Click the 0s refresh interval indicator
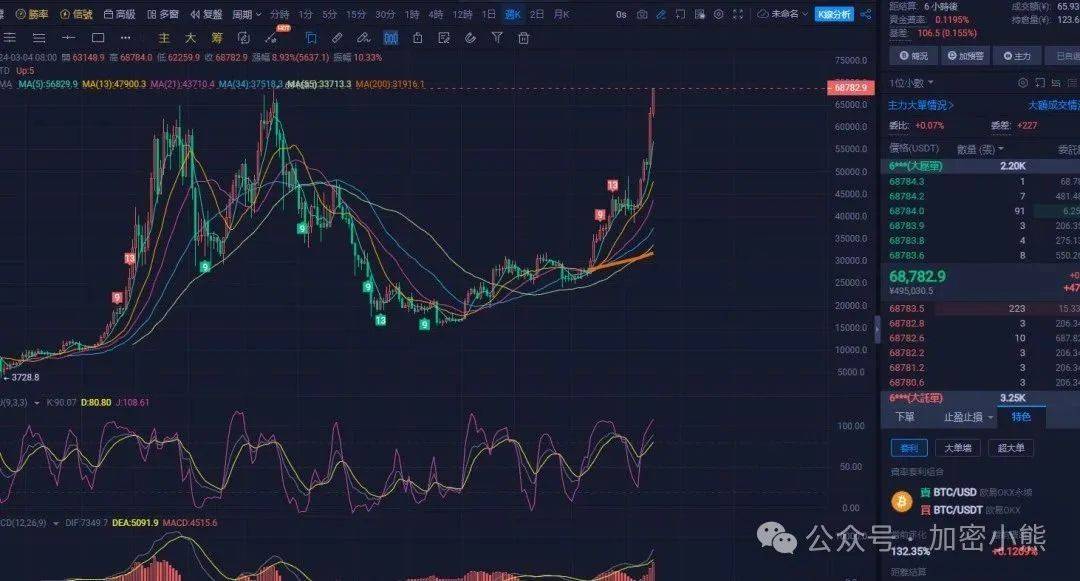Image resolution: width=1080 pixels, height=581 pixels. [x=621, y=14]
